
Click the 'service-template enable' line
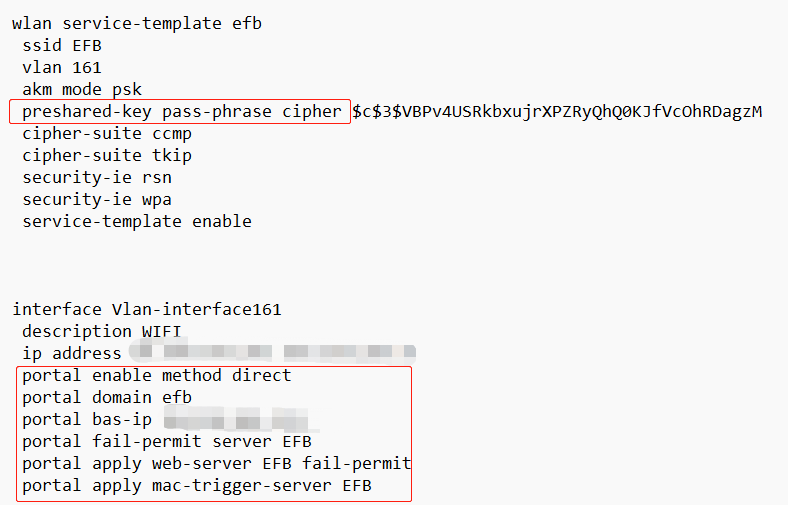(x=137, y=221)
